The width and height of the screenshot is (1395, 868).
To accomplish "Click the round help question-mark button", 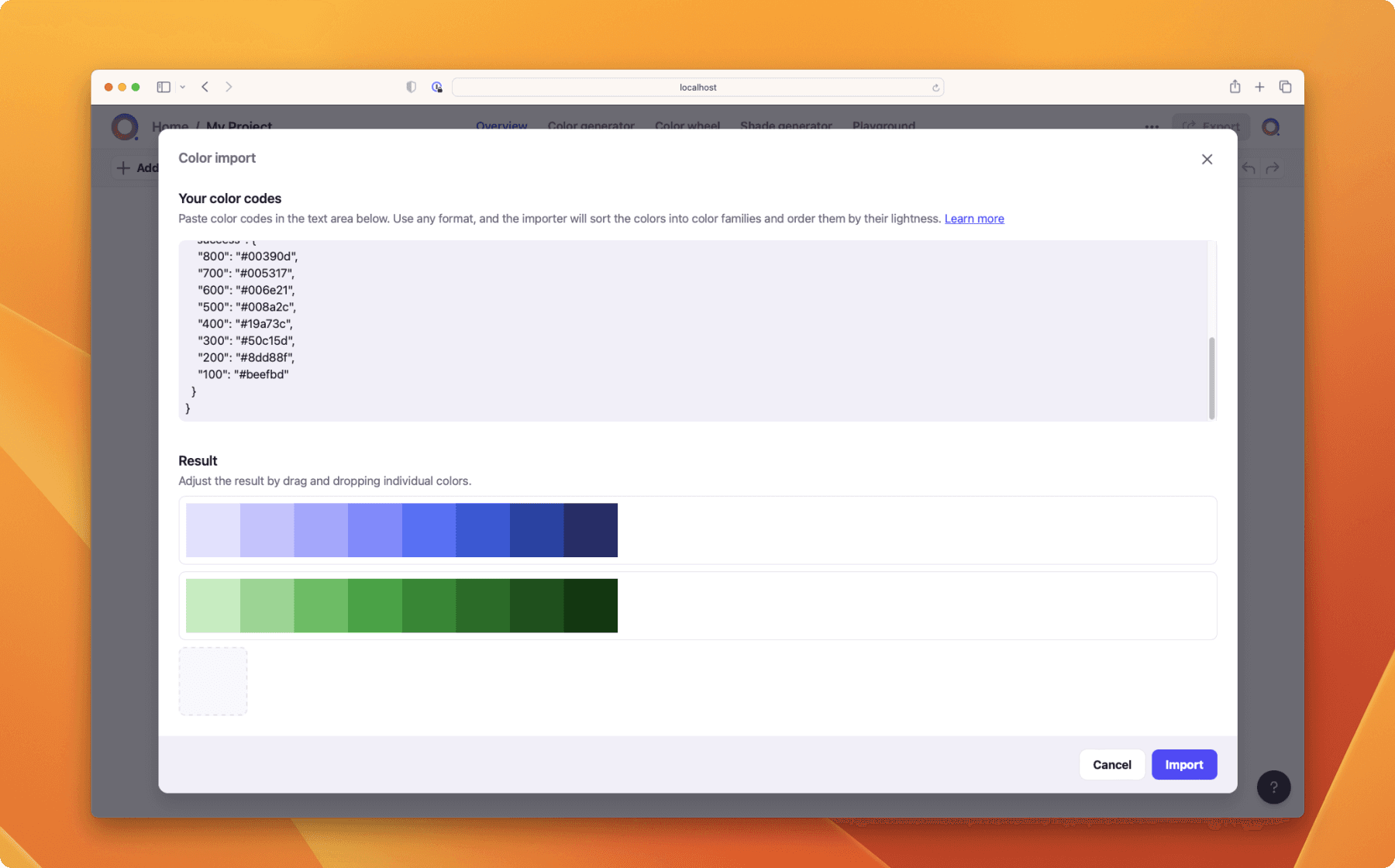I will 1273,787.
